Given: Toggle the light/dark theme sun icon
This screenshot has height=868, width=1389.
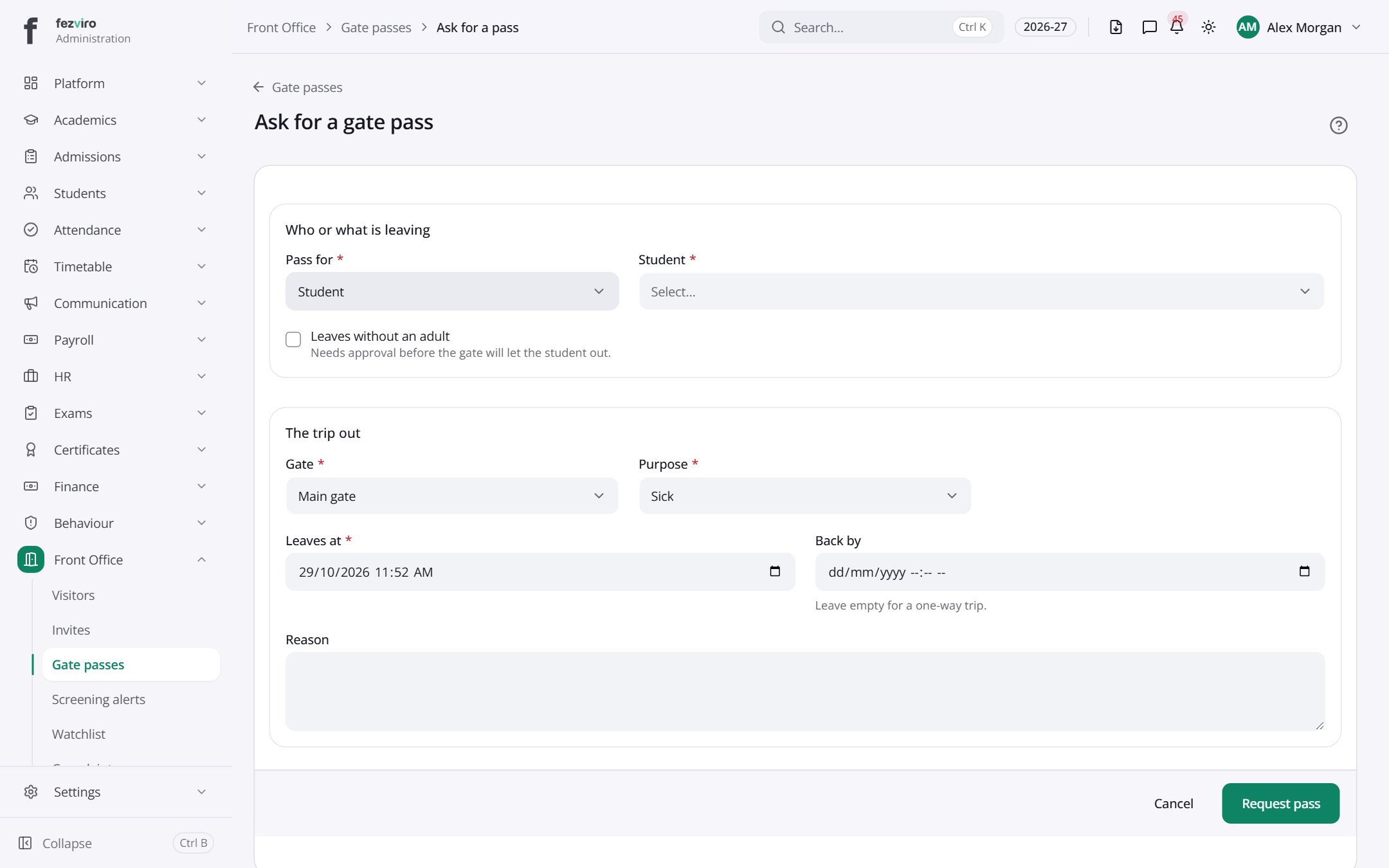Looking at the screenshot, I should [1208, 27].
